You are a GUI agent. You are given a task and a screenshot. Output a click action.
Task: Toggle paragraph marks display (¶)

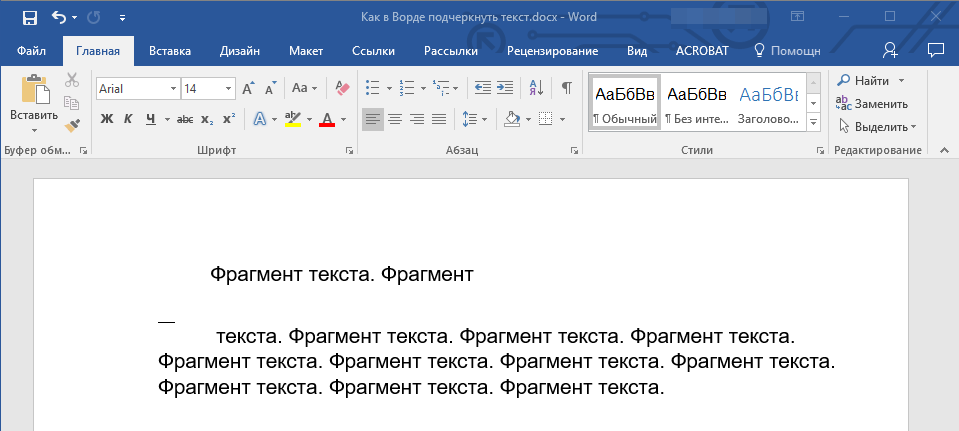(566, 88)
